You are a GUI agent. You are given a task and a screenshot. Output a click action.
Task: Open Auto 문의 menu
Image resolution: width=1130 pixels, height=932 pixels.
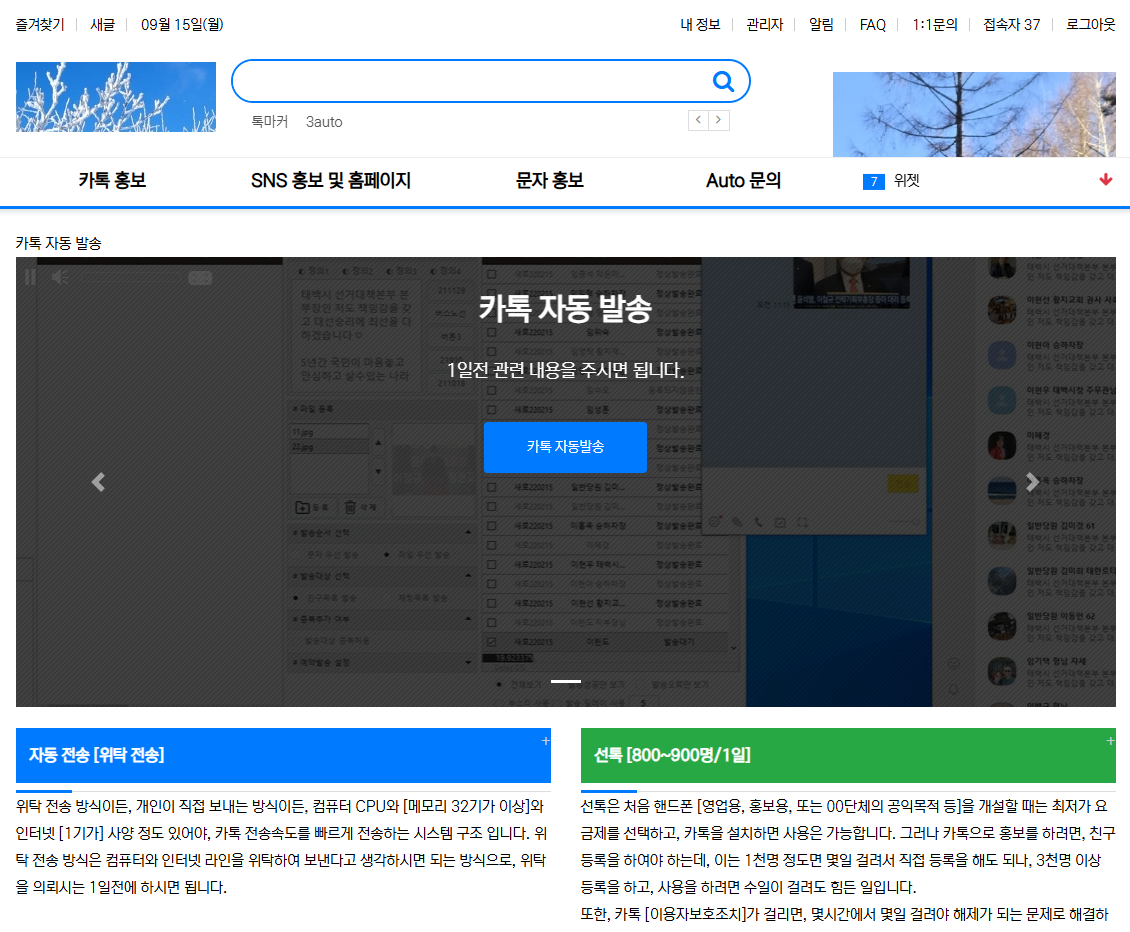[x=743, y=180]
